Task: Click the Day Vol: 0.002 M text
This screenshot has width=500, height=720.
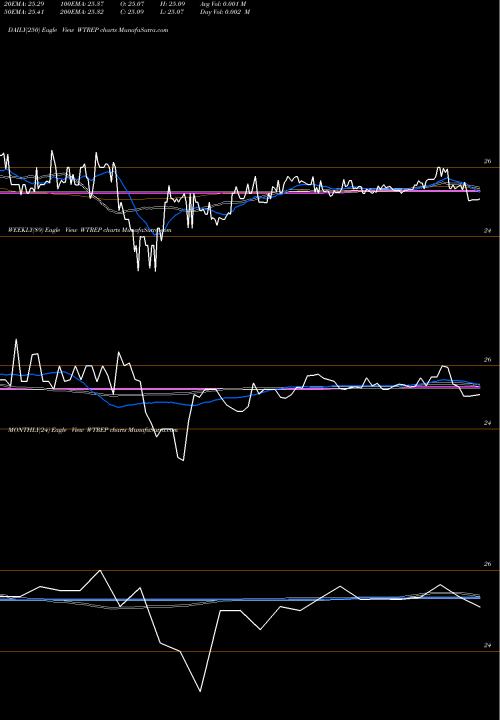Action: (225, 12)
